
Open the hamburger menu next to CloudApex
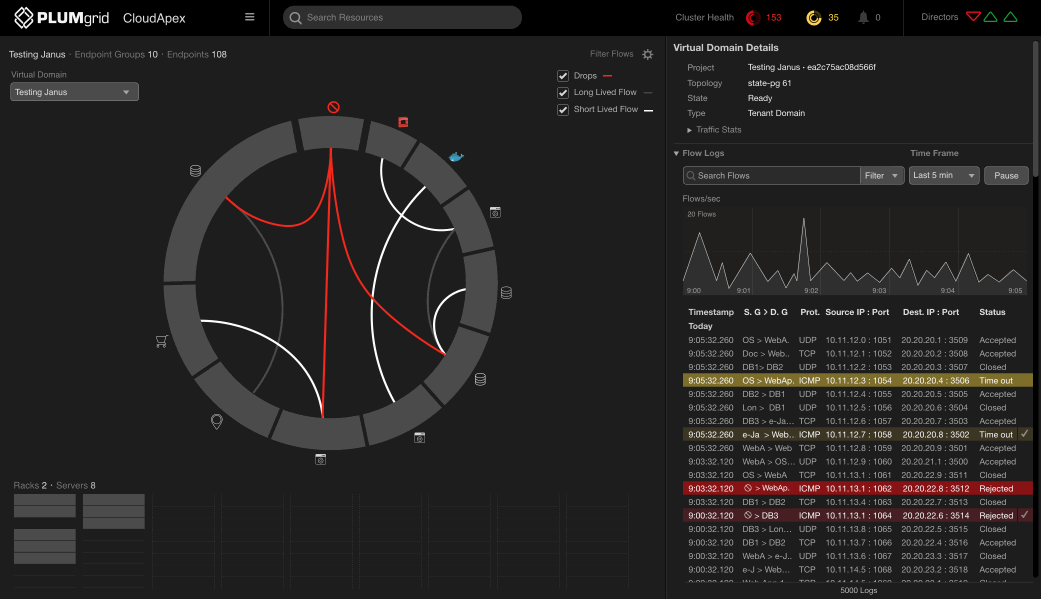point(249,17)
